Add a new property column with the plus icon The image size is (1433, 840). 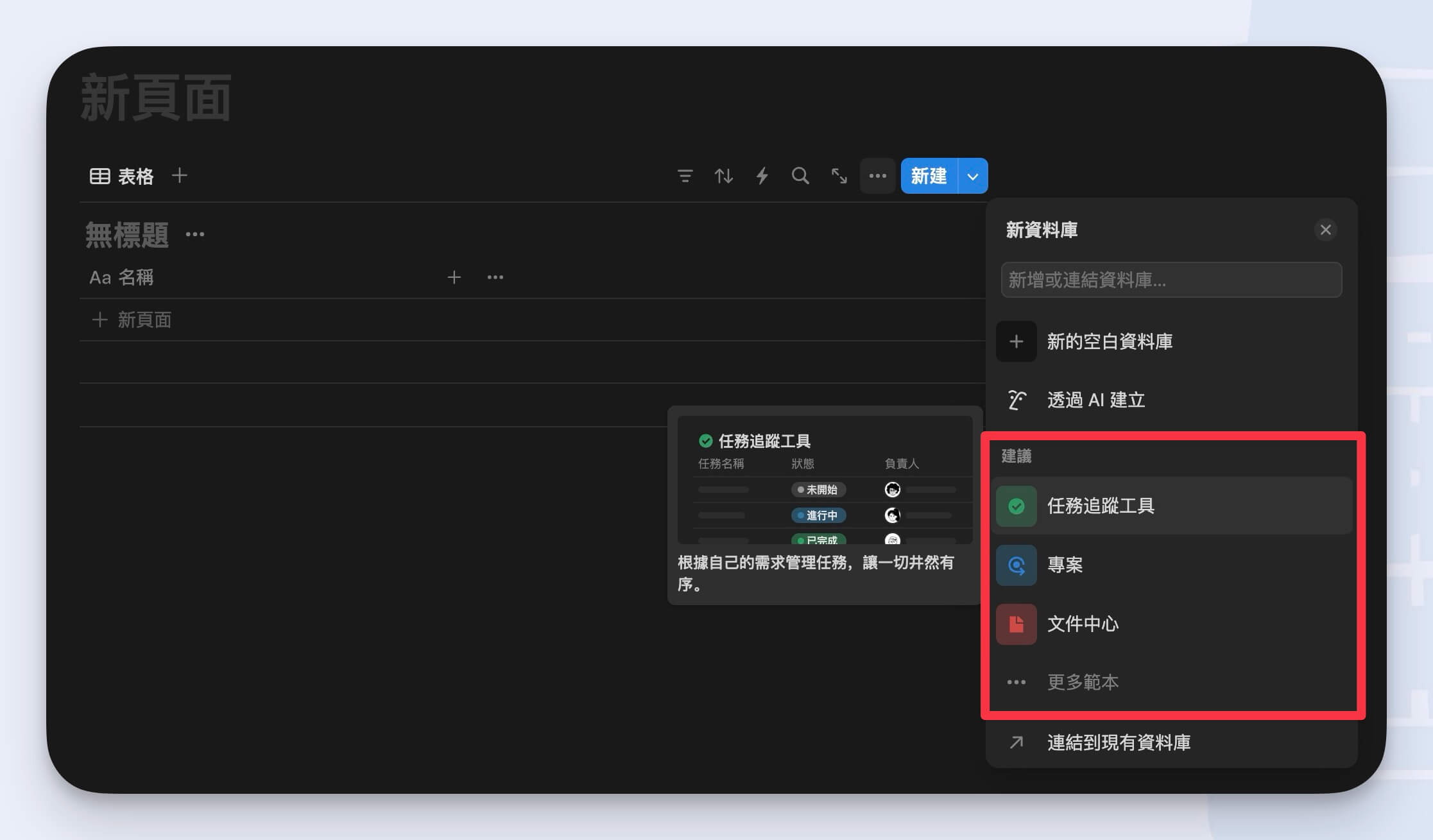(x=454, y=277)
